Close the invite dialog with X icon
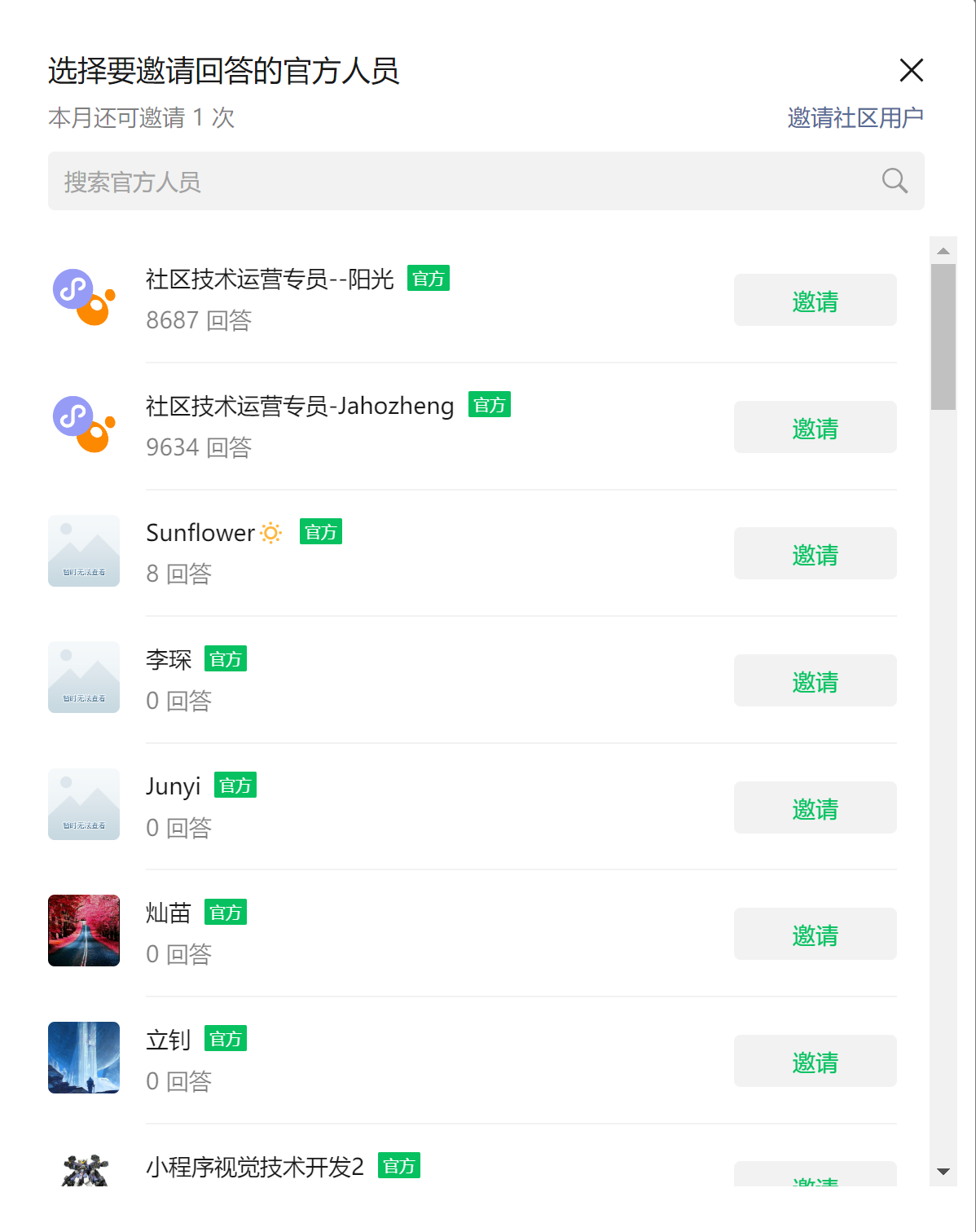The image size is (976, 1232). (911, 70)
